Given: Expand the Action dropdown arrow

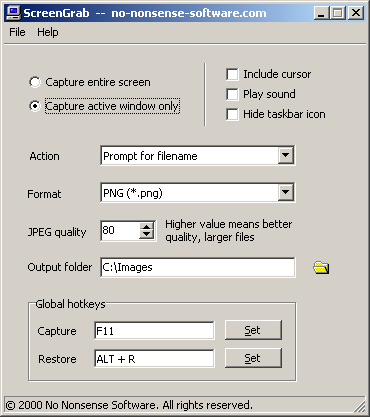Looking at the screenshot, I should coord(285,155).
